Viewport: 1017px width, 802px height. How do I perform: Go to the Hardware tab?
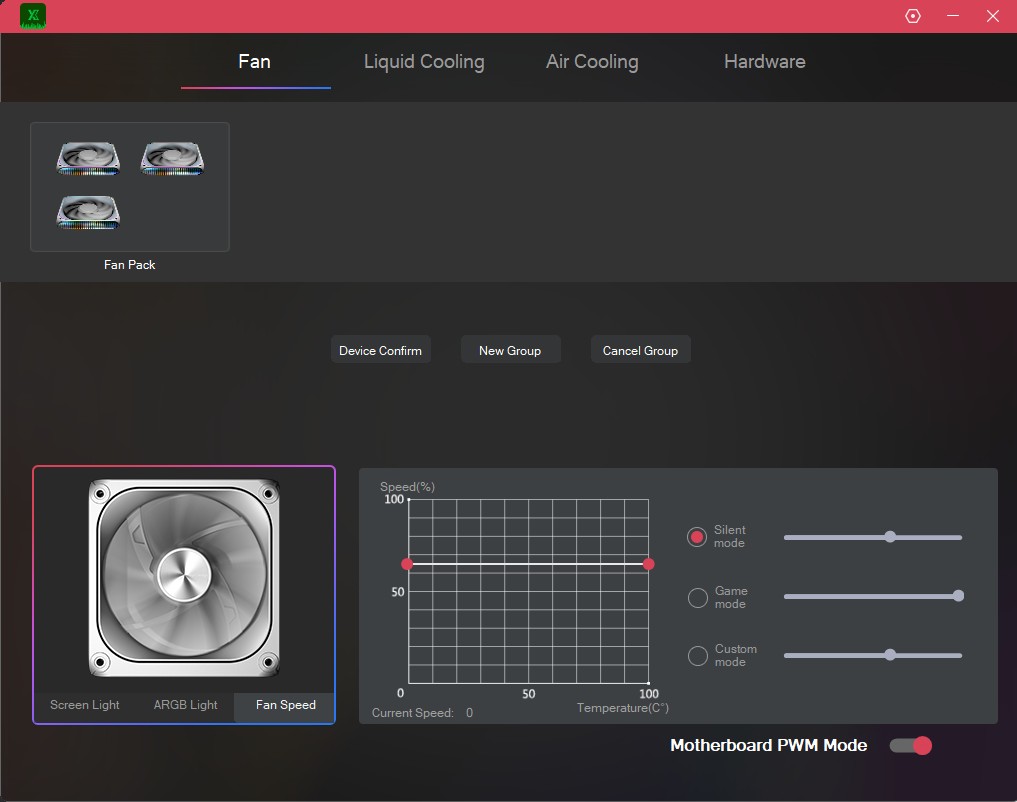coord(765,62)
